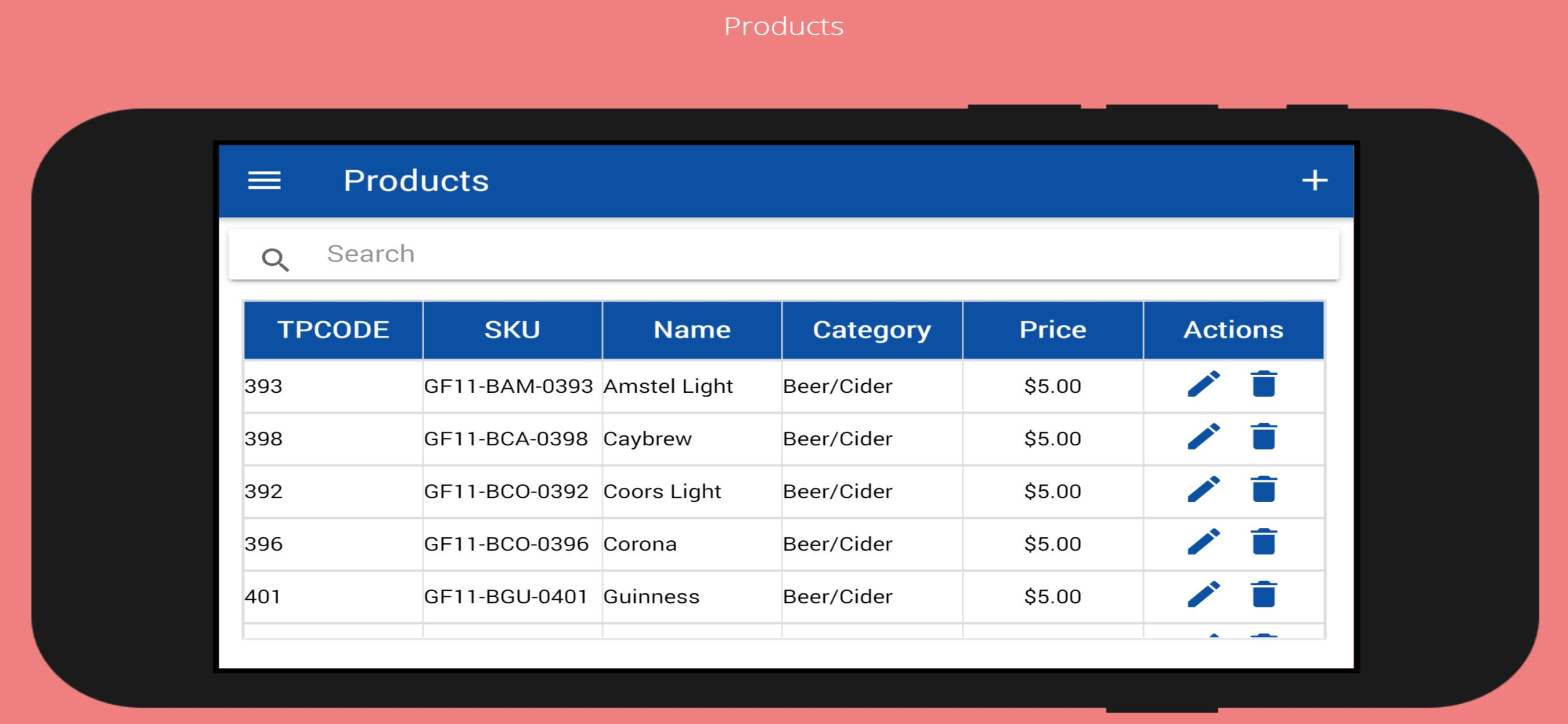
Task: Delete the Amstel Light product
Action: (1263, 385)
